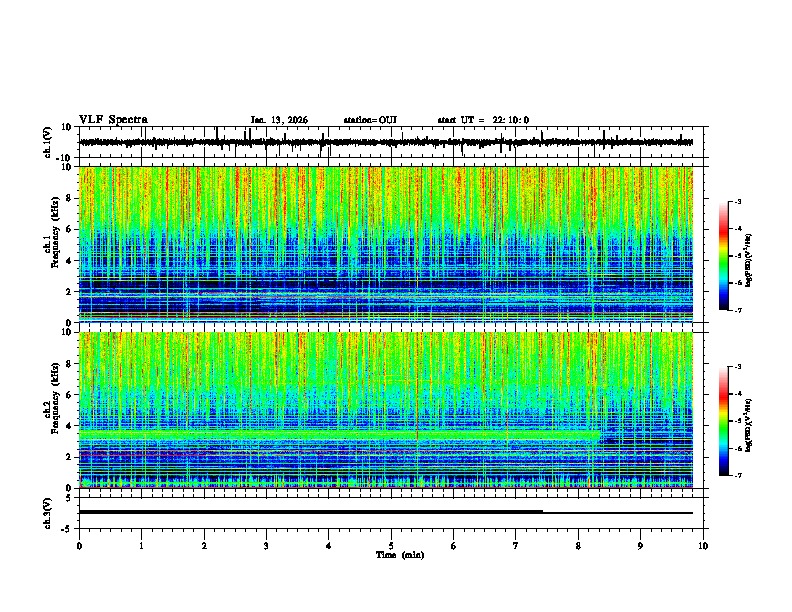Click the color bar beside the ch.2 spectrogram
792x612 pixels.
click(724, 421)
